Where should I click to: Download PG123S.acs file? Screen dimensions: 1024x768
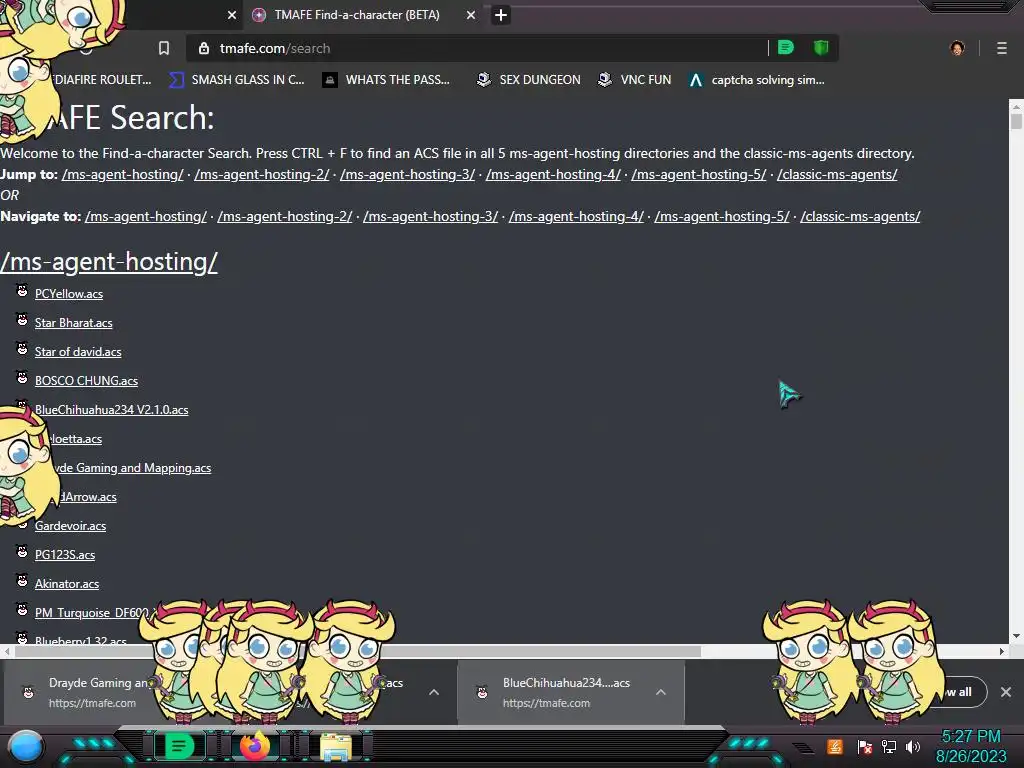pos(65,555)
